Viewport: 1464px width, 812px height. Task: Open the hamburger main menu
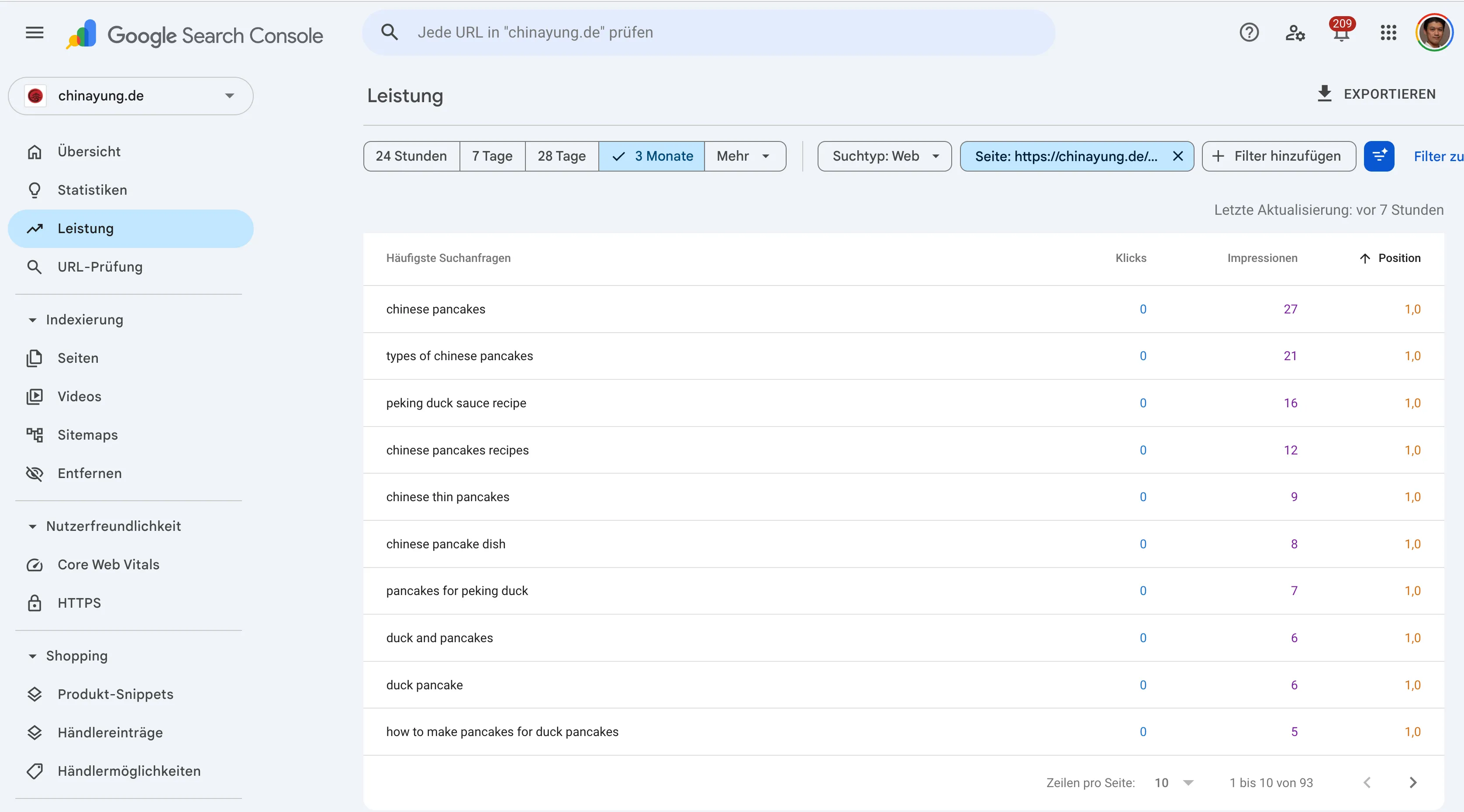coord(35,33)
